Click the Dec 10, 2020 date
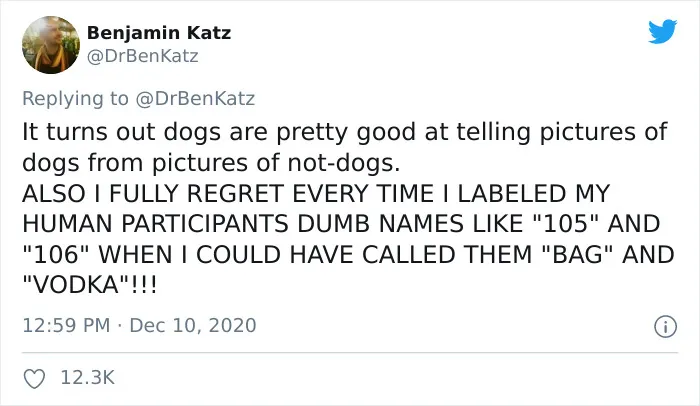This screenshot has height=406, width=700. tap(193, 325)
